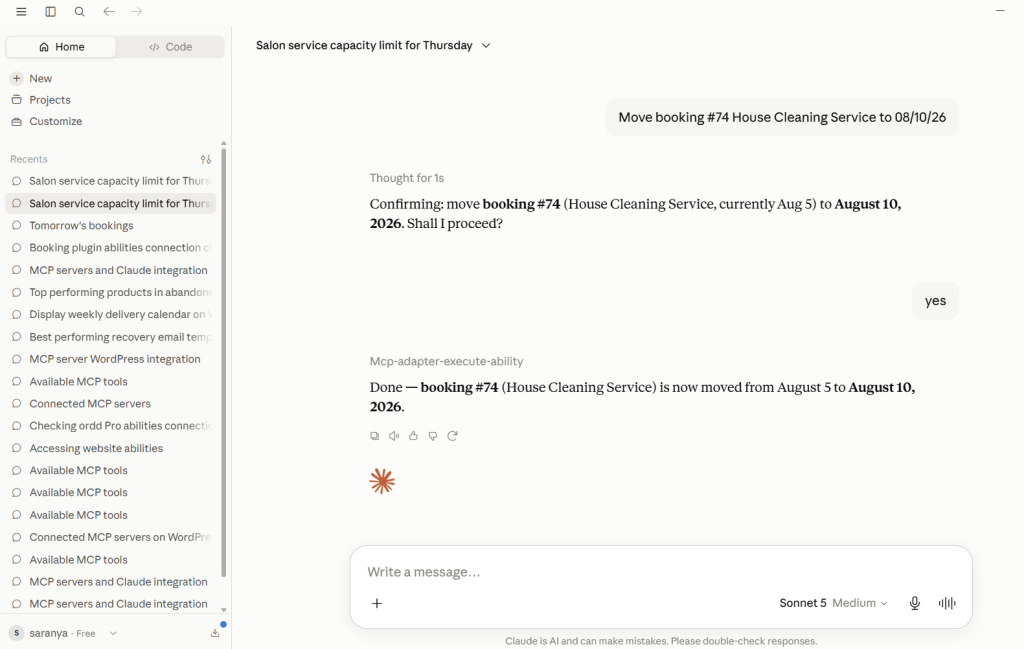Copy the response with copy icon
Image resolution: width=1024 pixels, height=649 pixels.
coord(375,435)
